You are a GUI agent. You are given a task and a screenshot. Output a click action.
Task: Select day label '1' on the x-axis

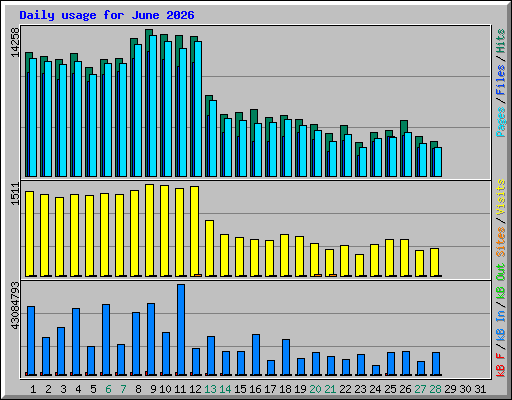point(33,389)
